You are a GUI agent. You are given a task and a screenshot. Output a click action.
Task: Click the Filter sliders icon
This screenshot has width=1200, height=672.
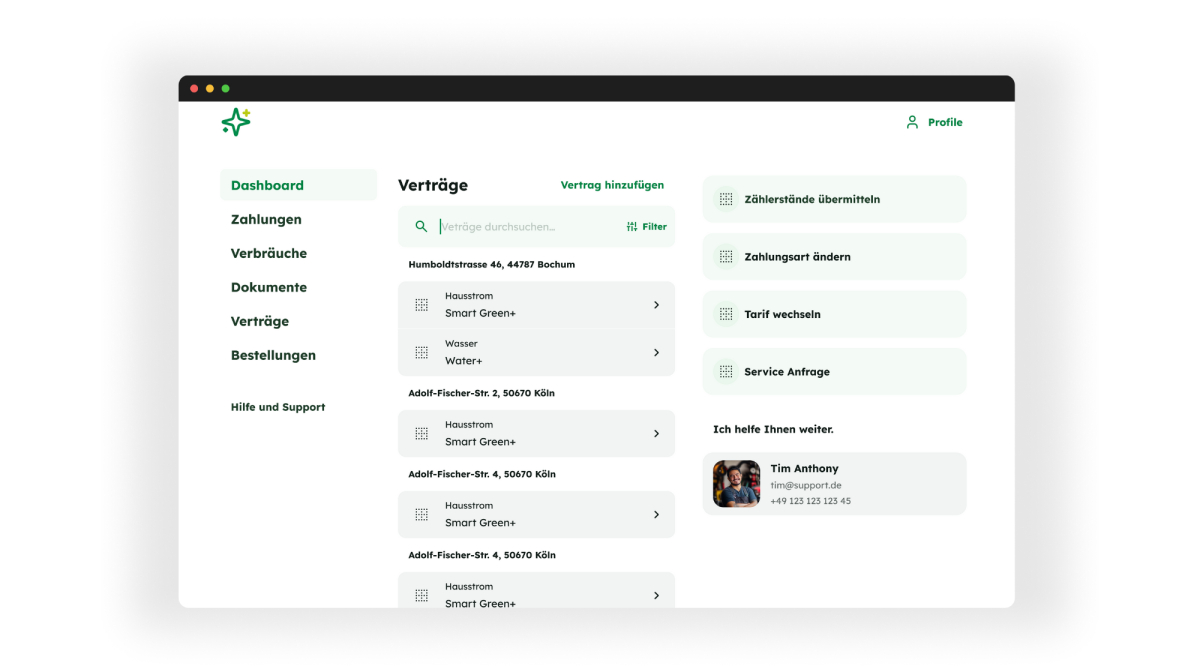pyautogui.click(x=632, y=227)
